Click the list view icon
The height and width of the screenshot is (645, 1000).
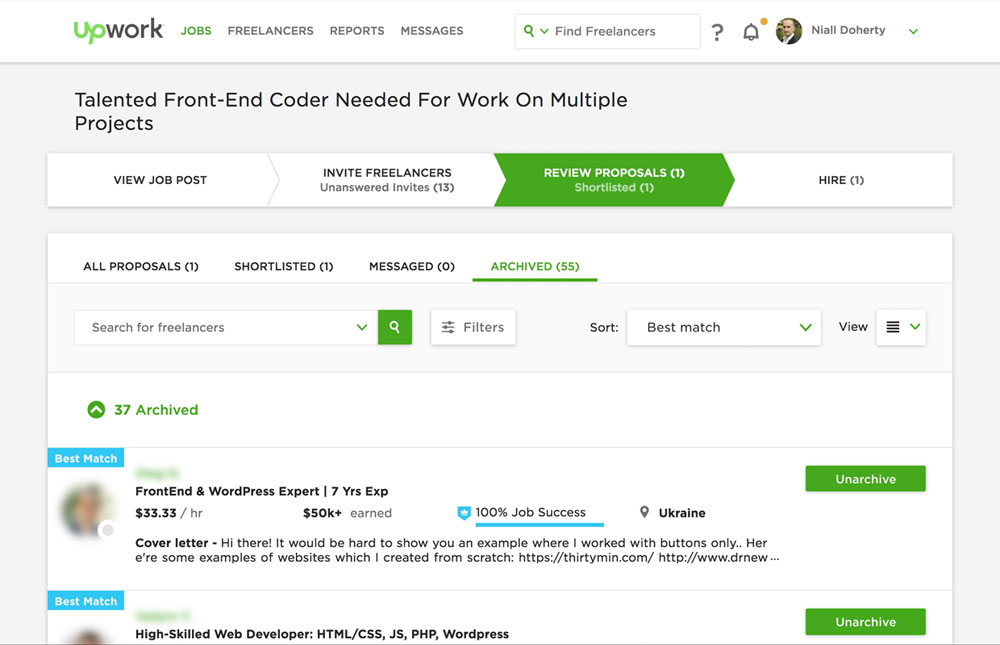893,327
